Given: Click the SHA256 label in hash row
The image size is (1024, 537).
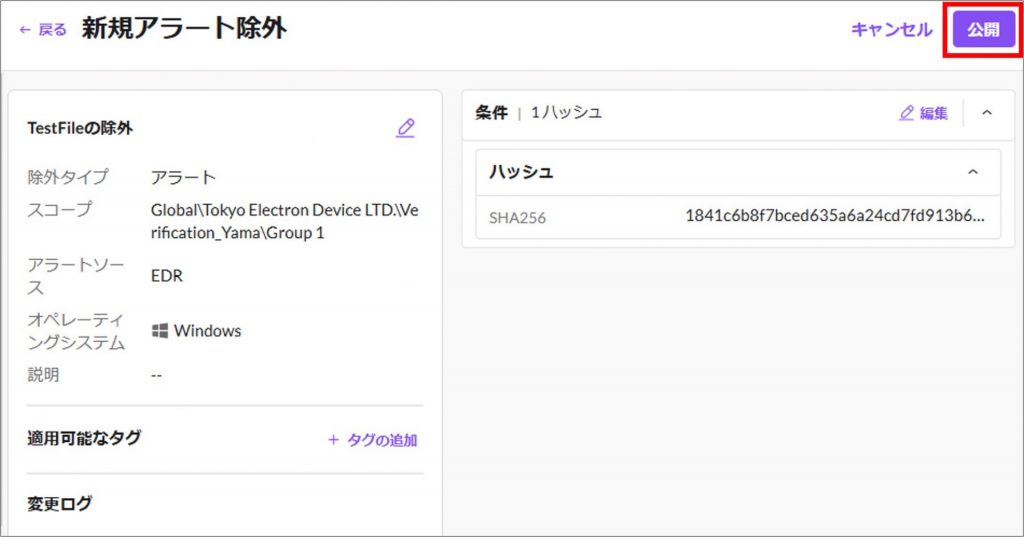Looking at the screenshot, I should click(x=517, y=217).
